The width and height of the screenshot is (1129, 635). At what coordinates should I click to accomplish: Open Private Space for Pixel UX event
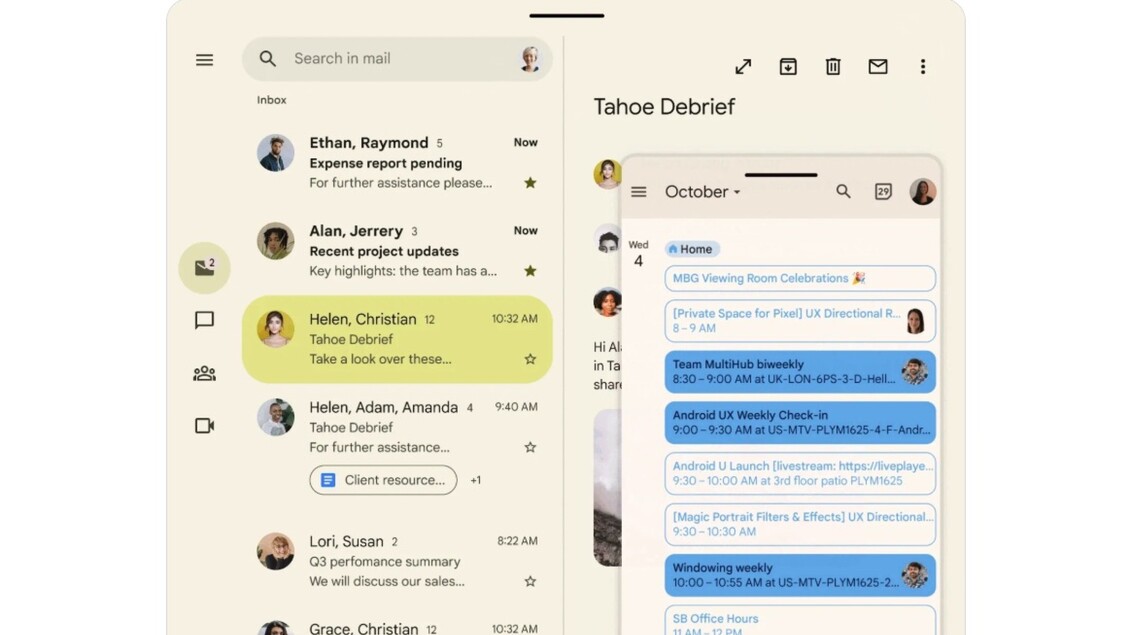(x=800, y=321)
